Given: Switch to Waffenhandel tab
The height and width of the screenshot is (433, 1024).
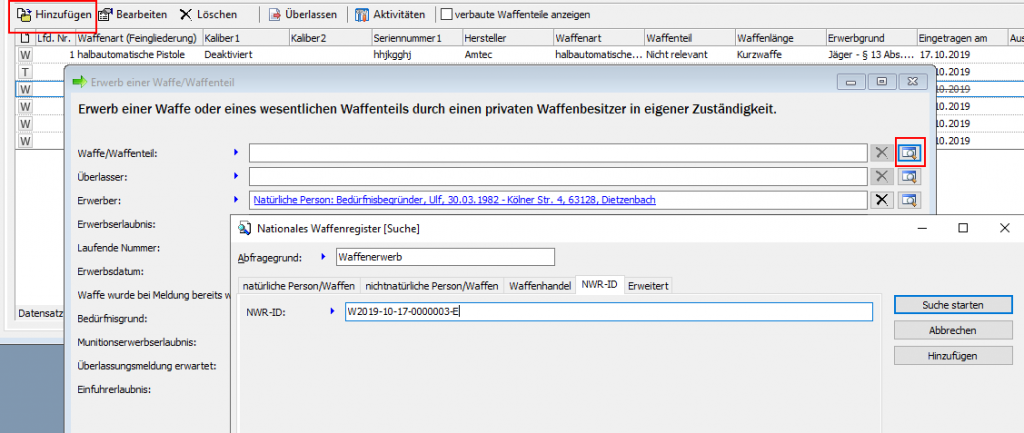Looking at the screenshot, I should (540, 286).
